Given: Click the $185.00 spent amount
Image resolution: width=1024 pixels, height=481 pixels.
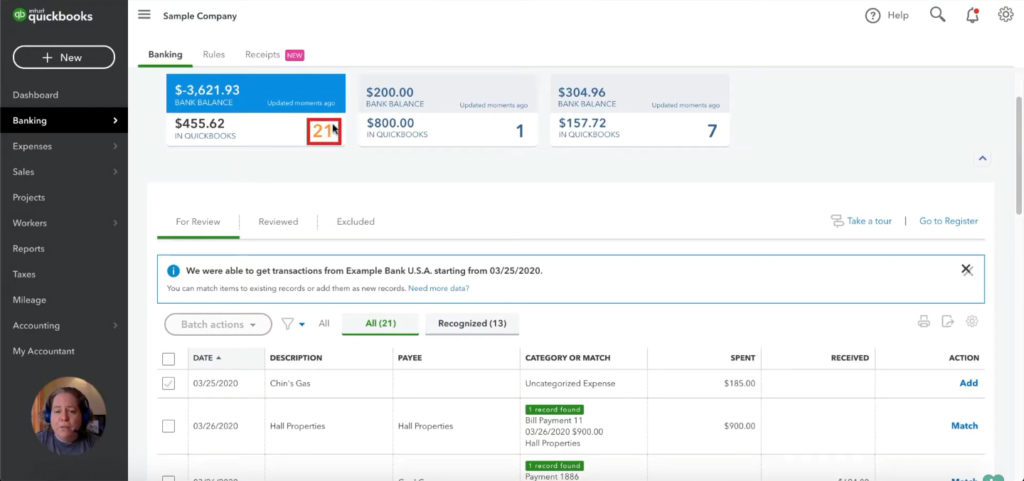Looking at the screenshot, I should pos(739,383).
